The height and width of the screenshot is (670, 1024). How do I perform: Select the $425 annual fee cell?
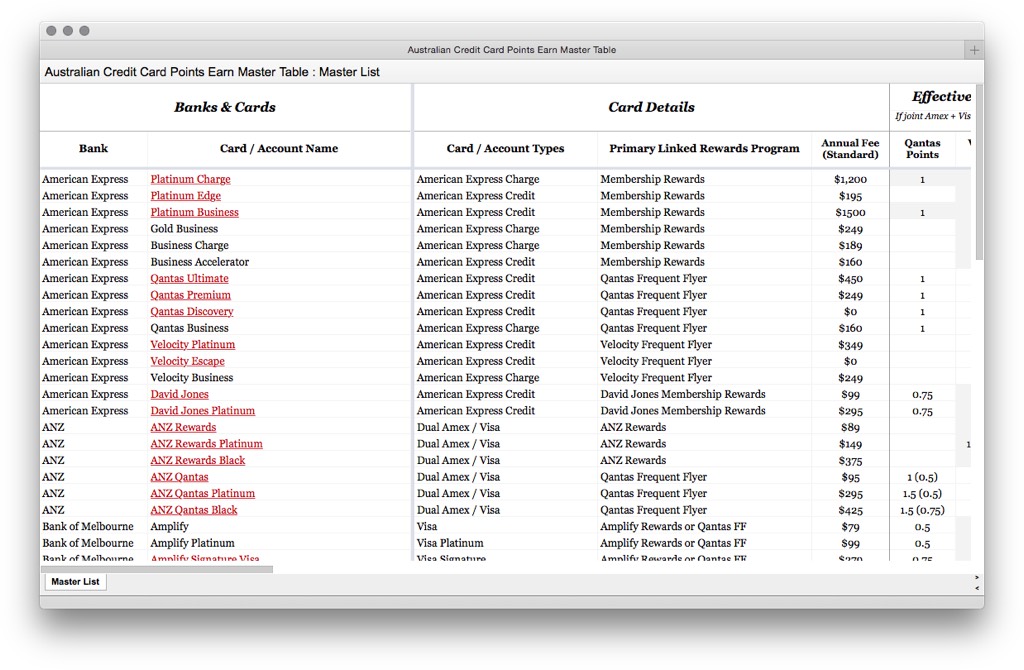[x=850, y=510]
